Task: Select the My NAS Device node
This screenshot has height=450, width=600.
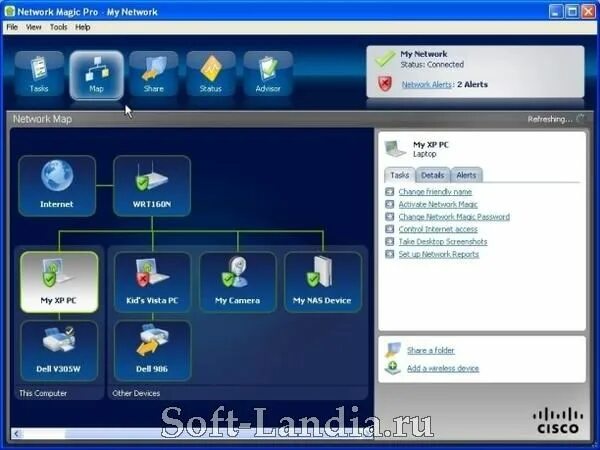Action: tap(323, 282)
